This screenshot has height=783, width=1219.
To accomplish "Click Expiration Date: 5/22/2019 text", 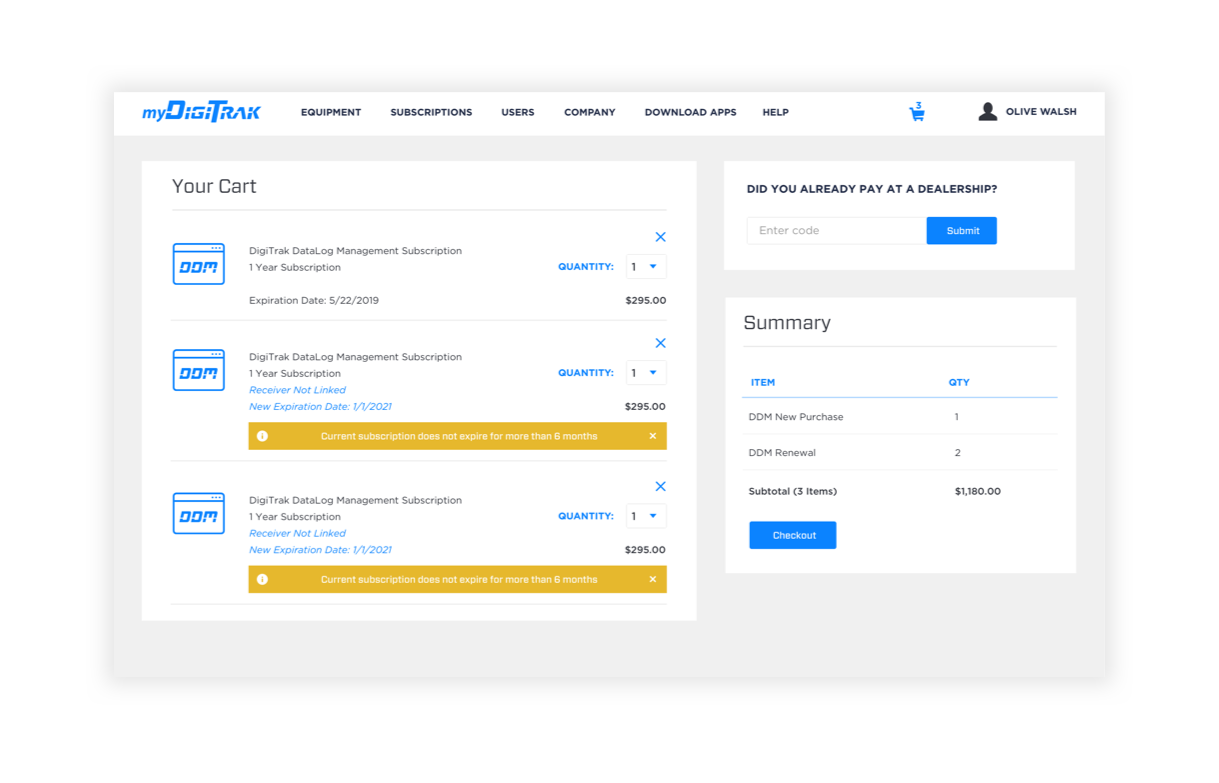I will [x=314, y=300].
